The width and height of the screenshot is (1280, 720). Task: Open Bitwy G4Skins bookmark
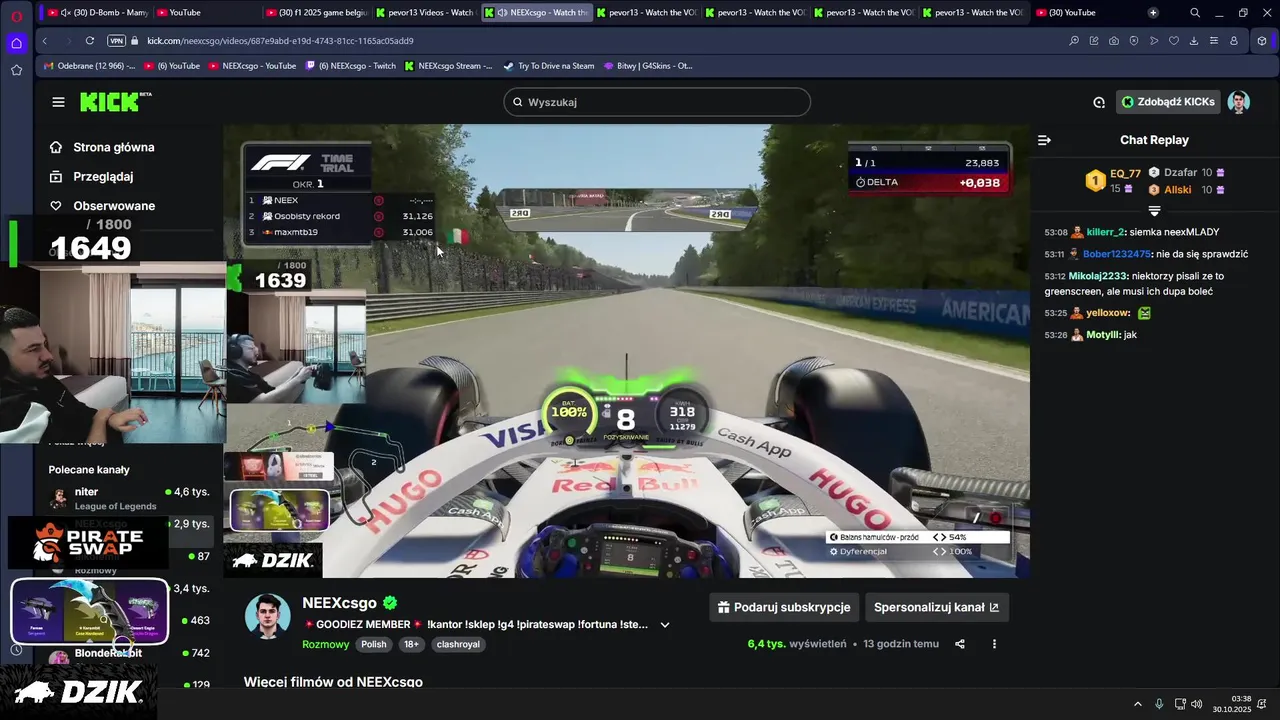(x=647, y=66)
